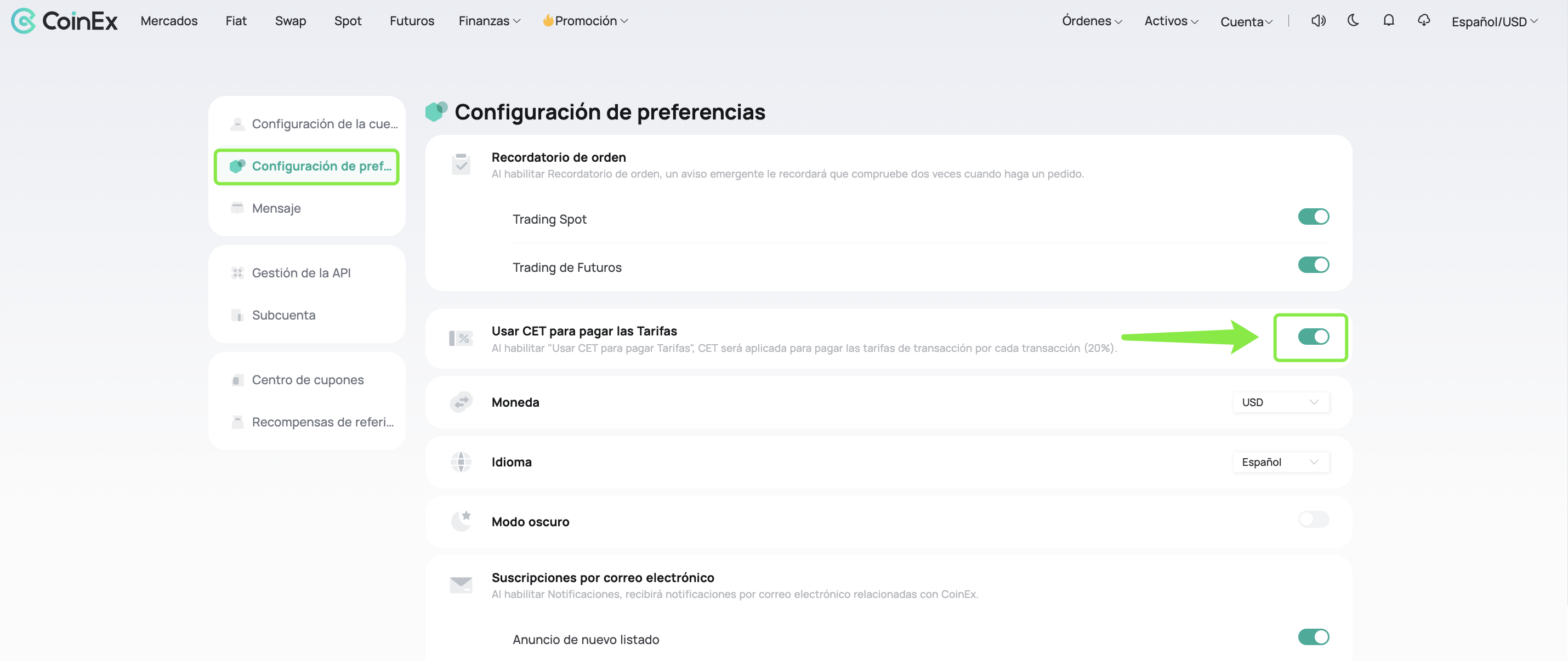Select Configuración de preferencias sidebar item
1568x661 pixels.
click(307, 166)
